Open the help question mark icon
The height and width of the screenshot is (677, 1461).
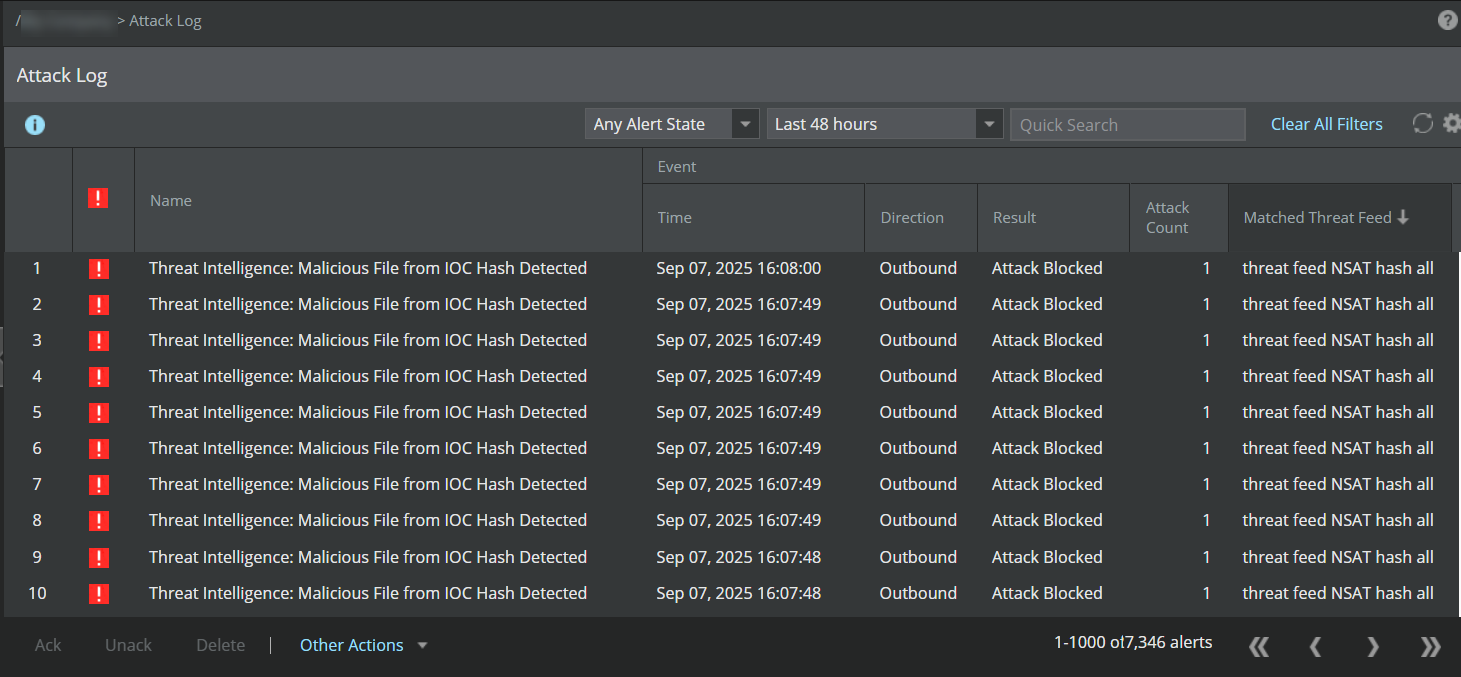pyautogui.click(x=1447, y=20)
